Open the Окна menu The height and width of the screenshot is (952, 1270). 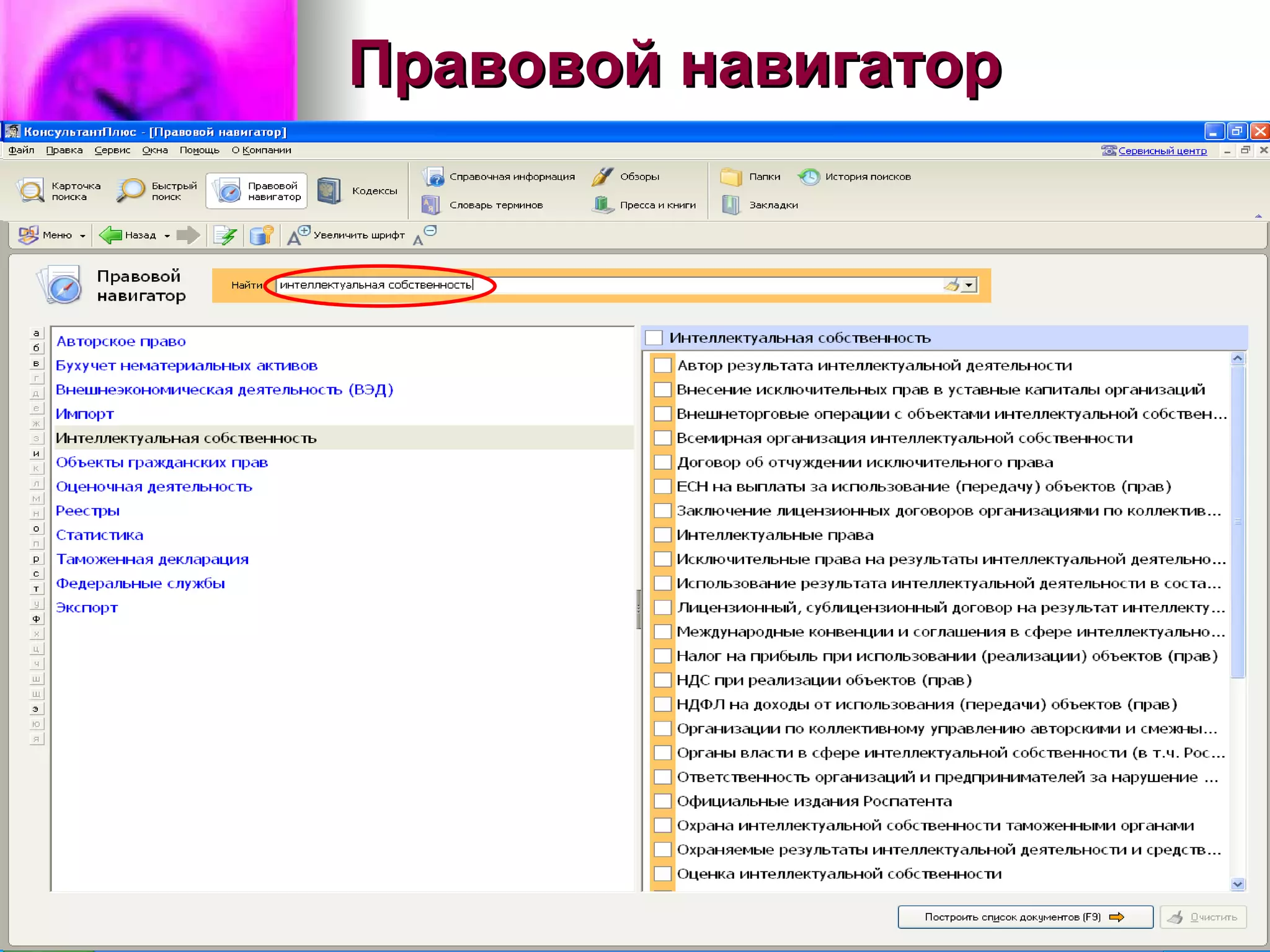pos(155,150)
